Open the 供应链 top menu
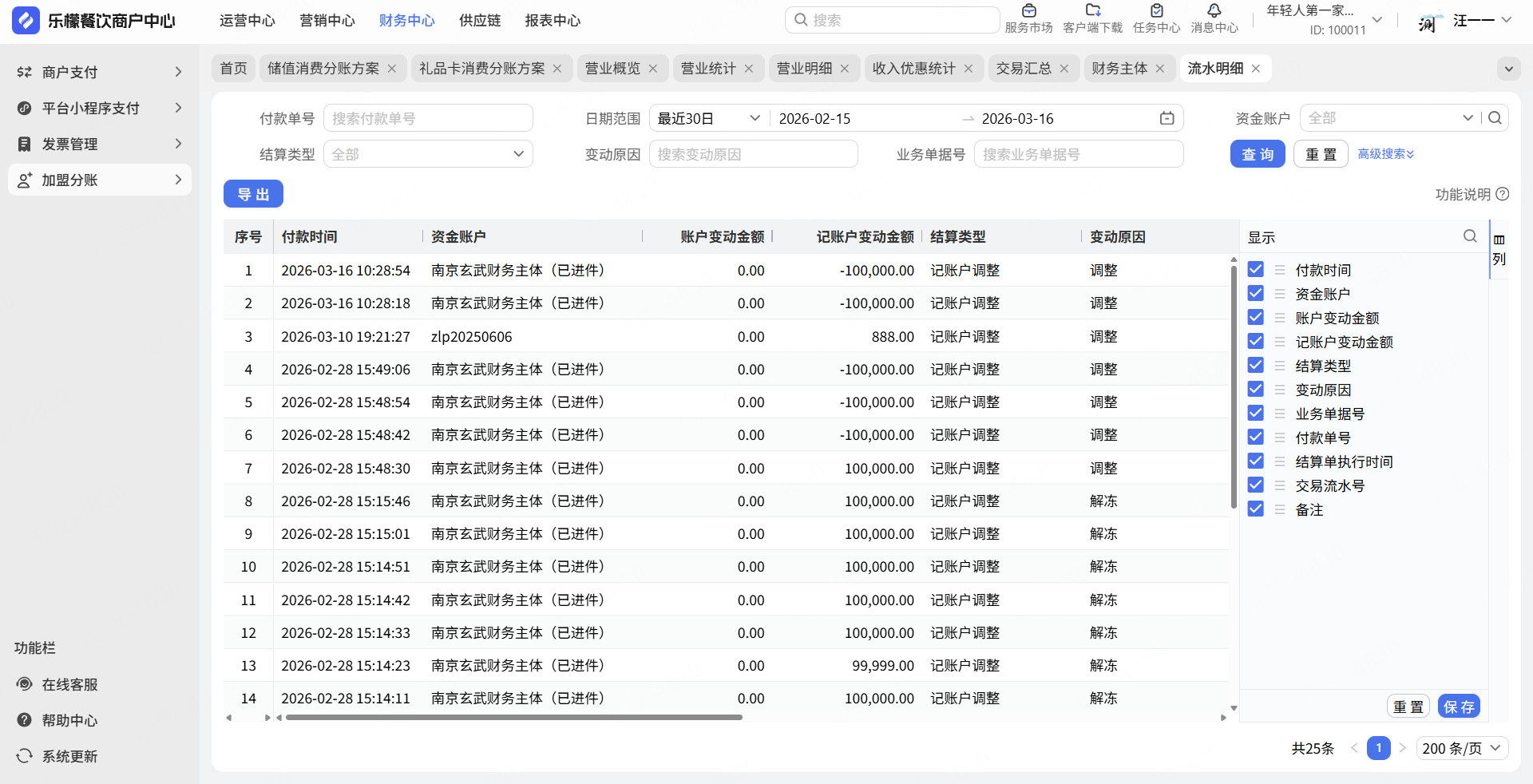The height and width of the screenshot is (784, 1533). pos(480,21)
